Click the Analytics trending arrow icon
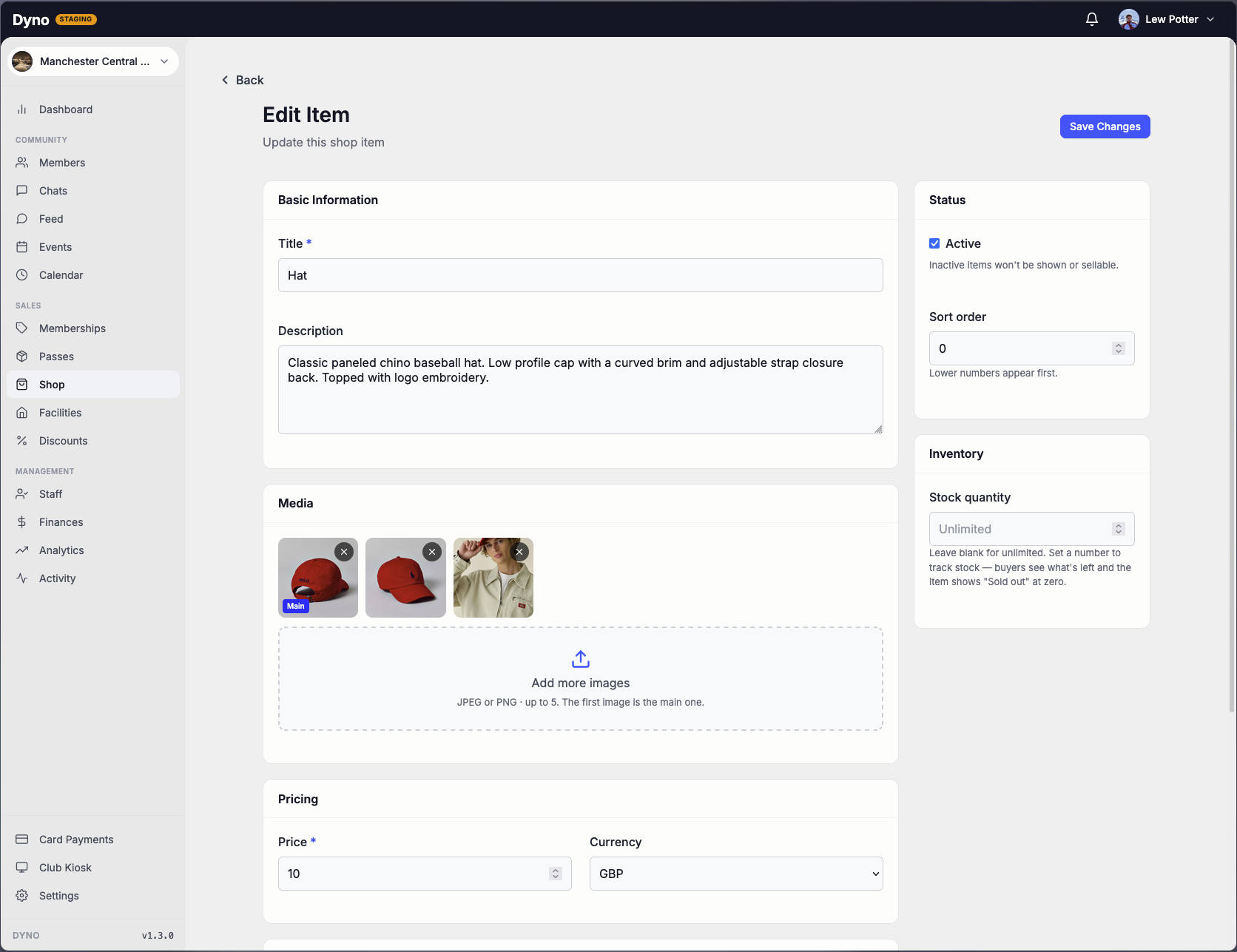1237x952 pixels. [x=22, y=550]
